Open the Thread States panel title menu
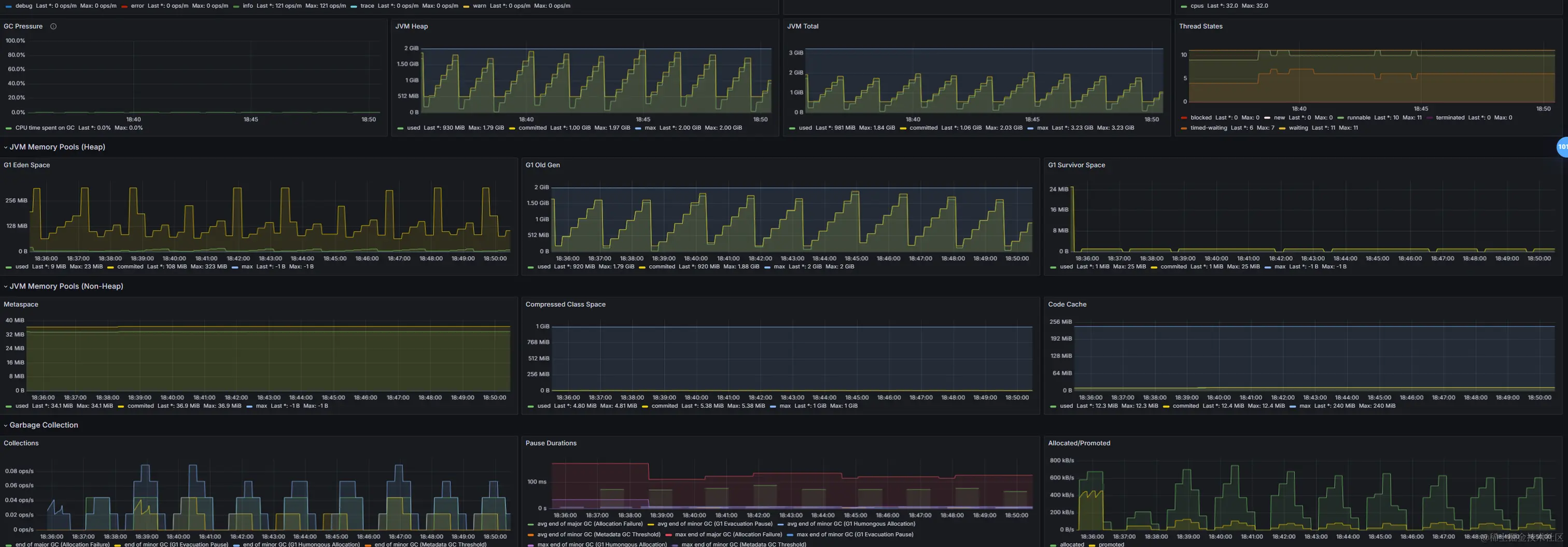1568x547 pixels. 1200,27
